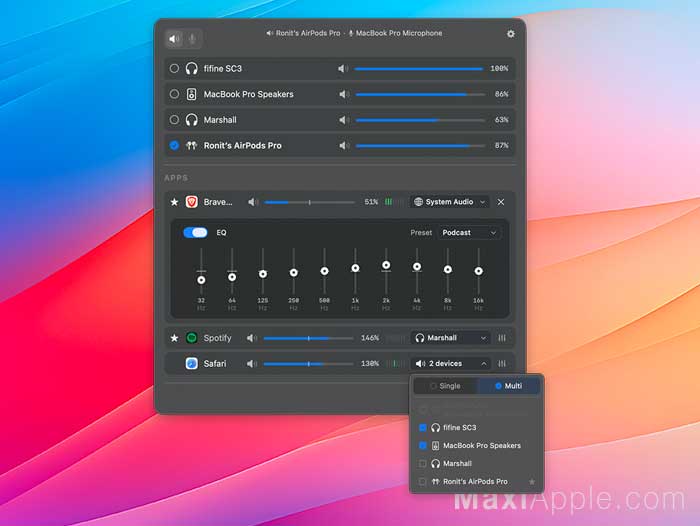Click Safari 130% volume value
Image resolution: width=700 pixels, height=526 pixels.
pyautogui.click(x=370, y=364)
